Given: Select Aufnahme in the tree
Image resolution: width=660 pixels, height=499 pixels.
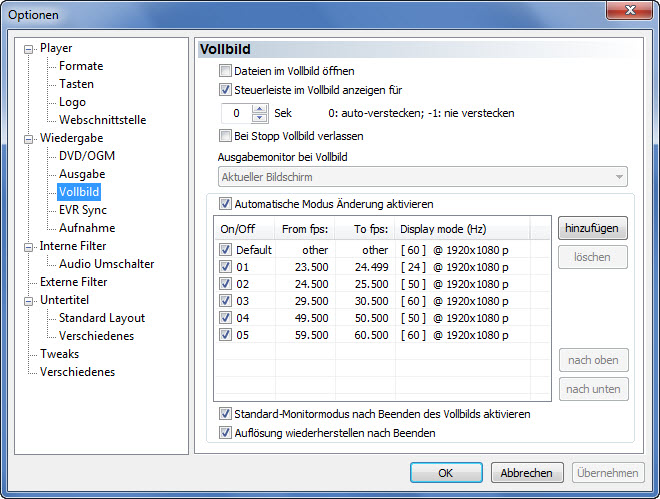Looking at the screenshot, I should 87,228.
